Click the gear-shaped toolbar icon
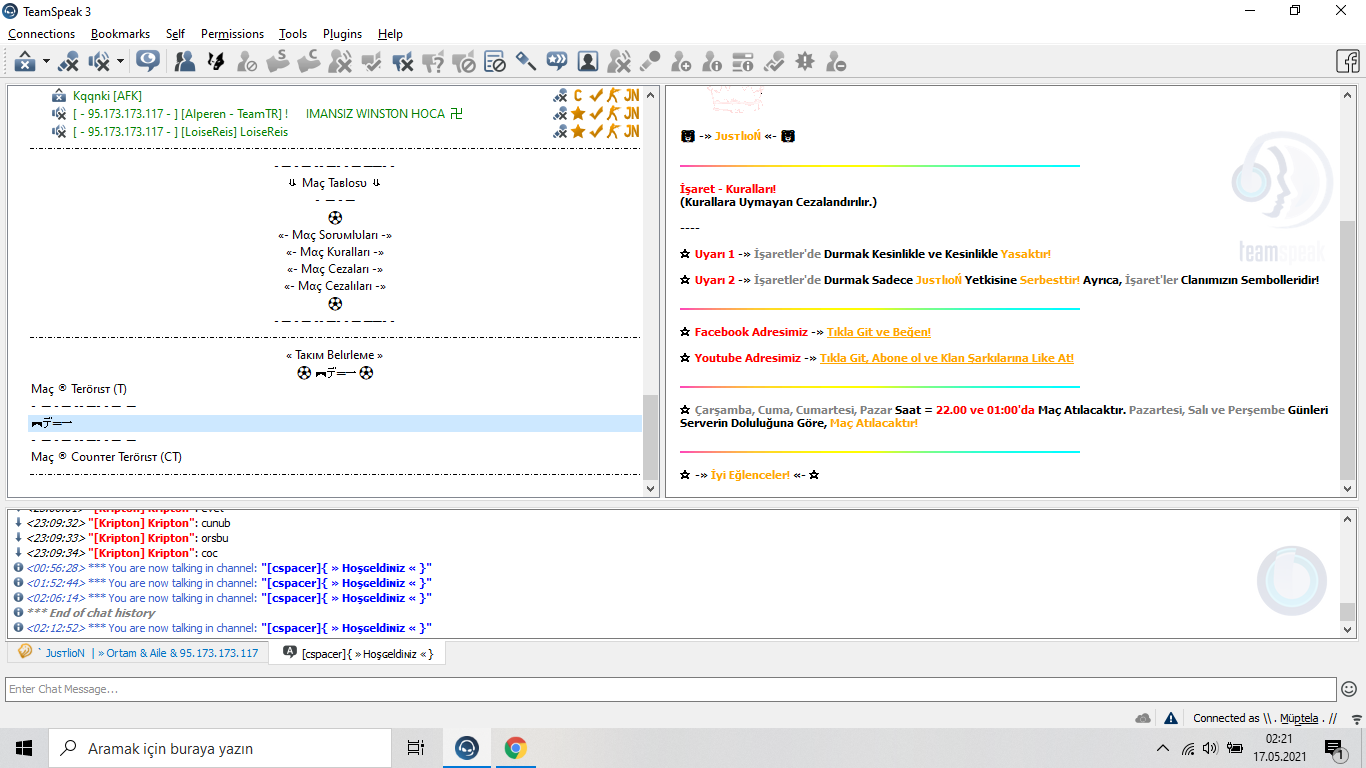The height and width of the screenshot is (768, 1366). [805, 62]
